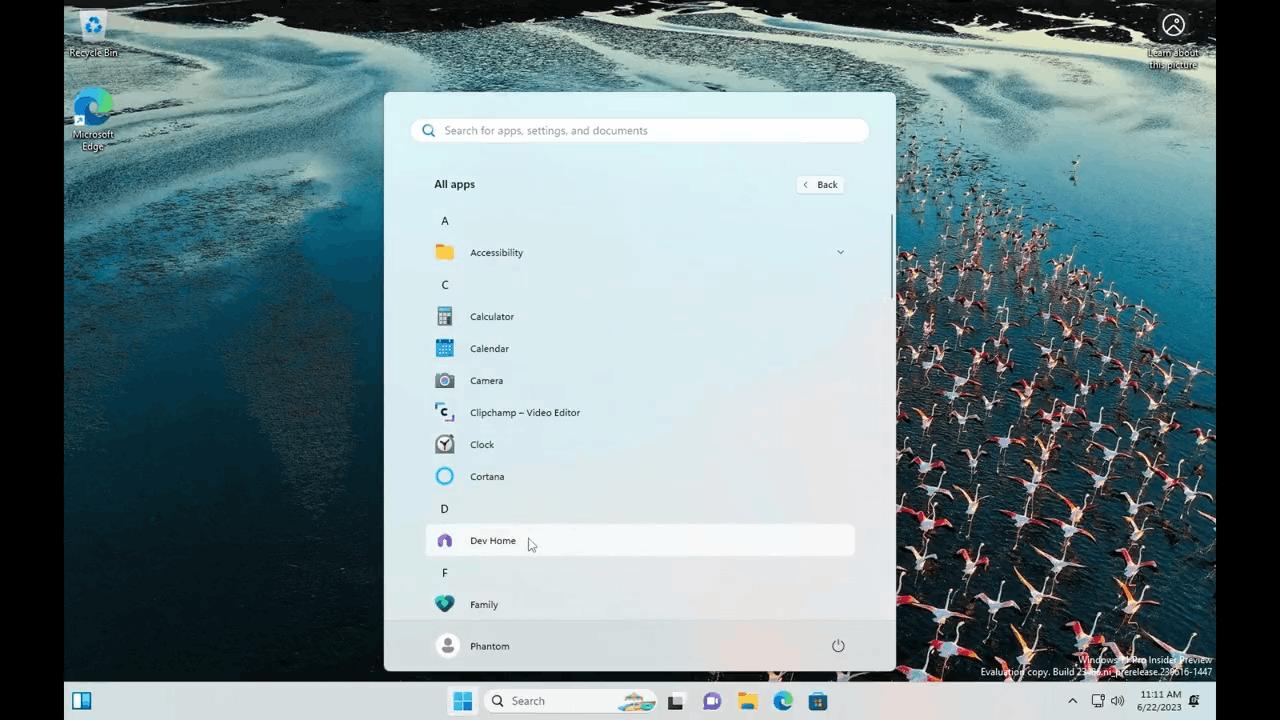This screenshot has width=1280, height=720.
Task: Open Microsoft Store from the taskbar
Action: coord(818,701)
